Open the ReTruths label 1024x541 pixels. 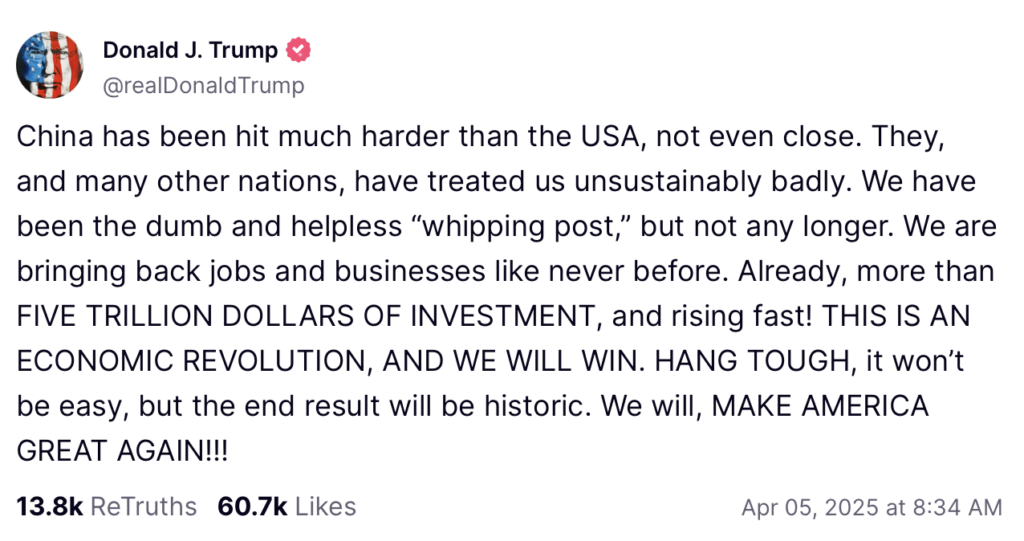click(x=144, y=507)
